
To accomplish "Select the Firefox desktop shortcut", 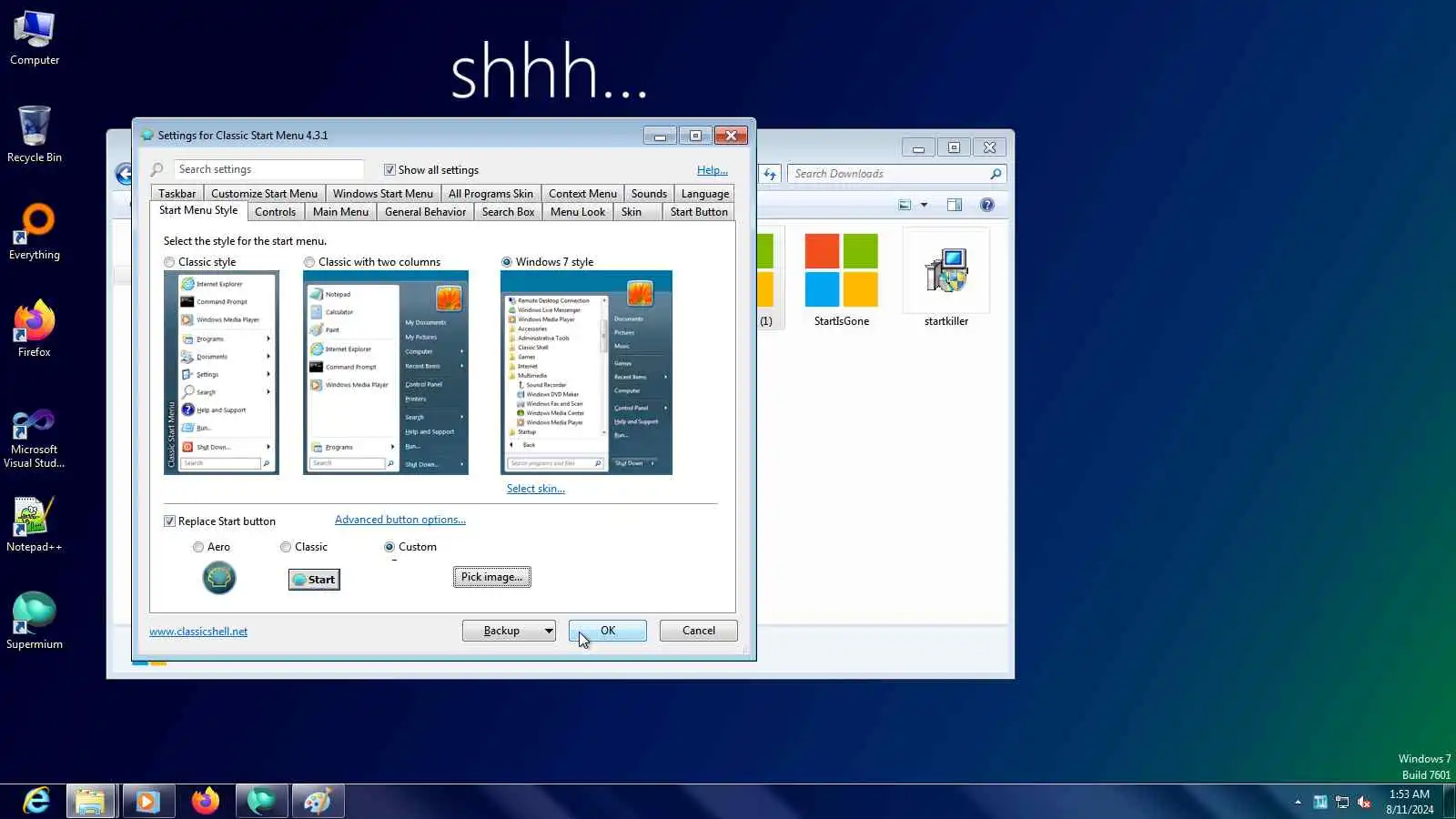I will [x=35, y=329].
